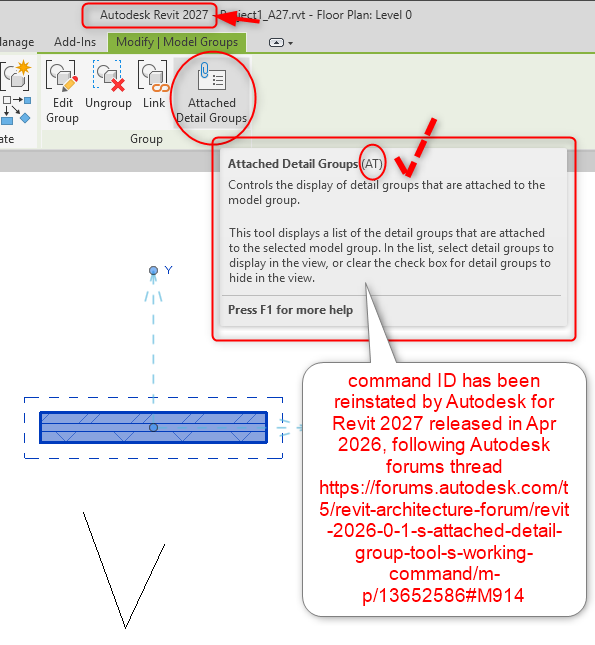
Task: Click the 'Attached Detail Groups (AT)' tooltip title
Action: coord(305,164)
